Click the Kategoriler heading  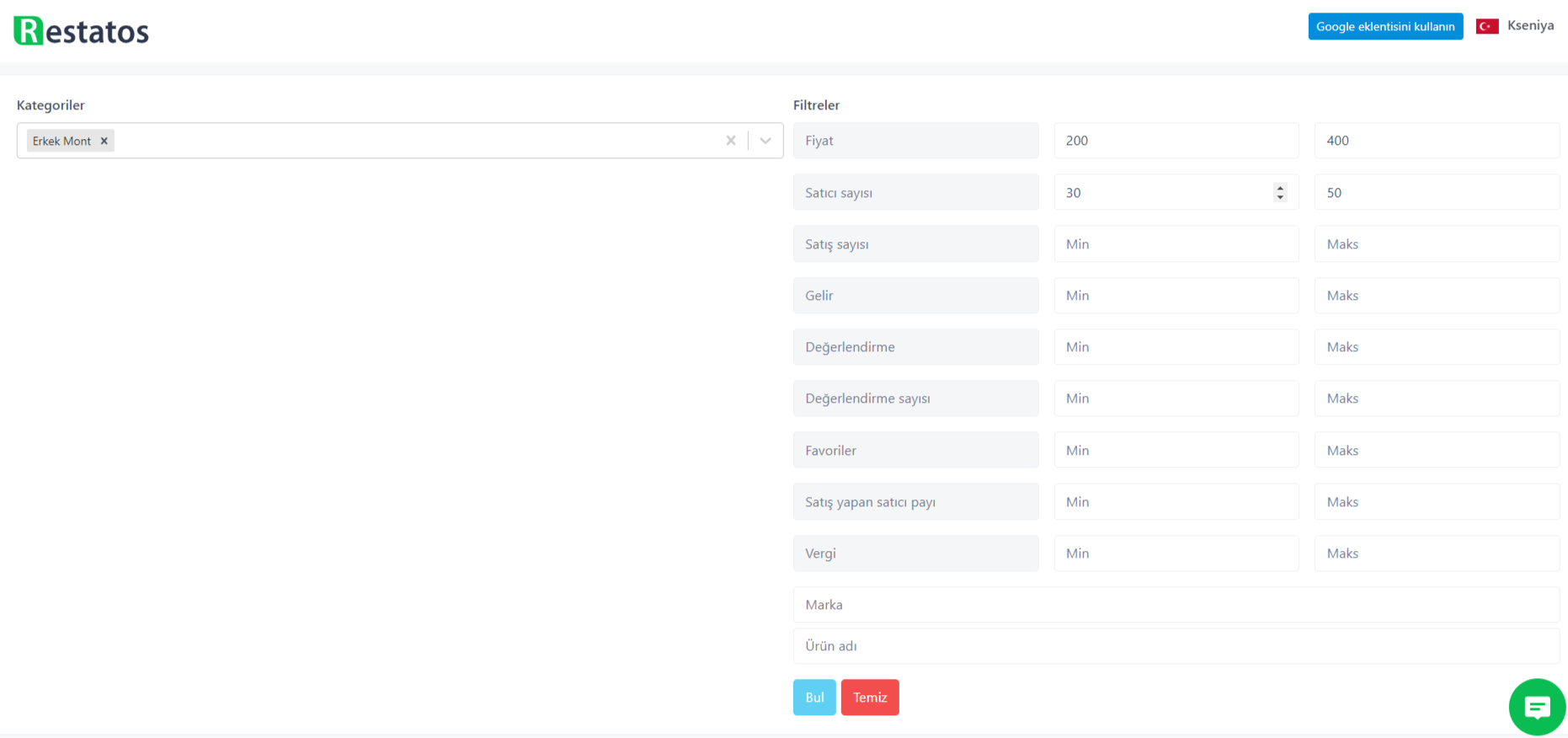pos(51,105)
